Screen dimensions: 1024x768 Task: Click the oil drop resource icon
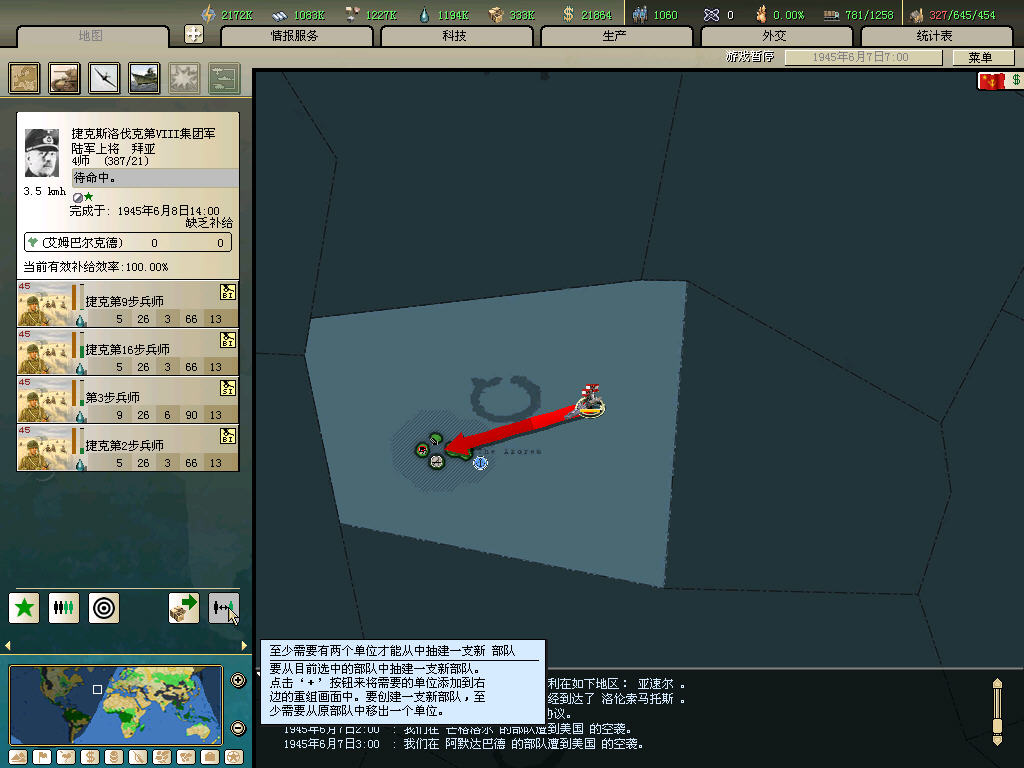tap(424, 14)
